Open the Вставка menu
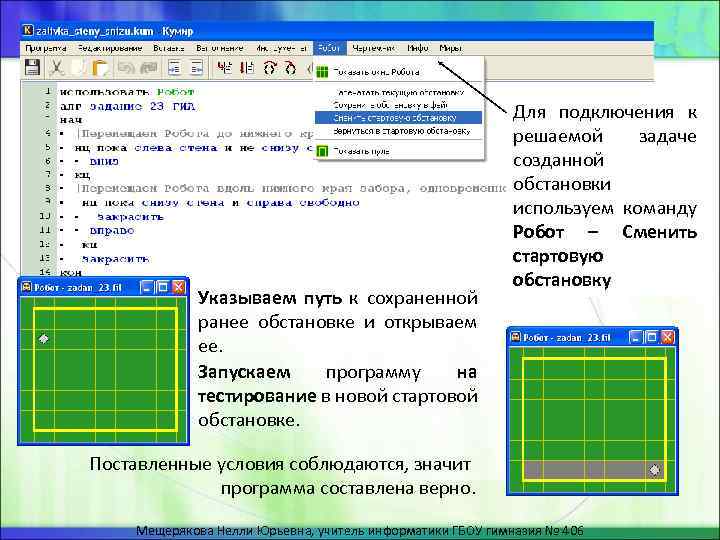This screenshot has width=720, height=540. tap(169, 48)
